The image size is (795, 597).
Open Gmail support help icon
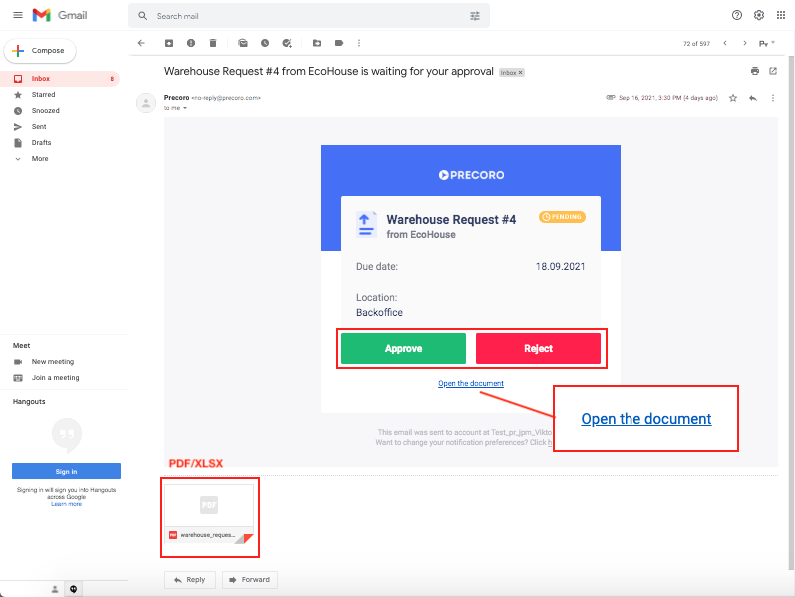pos(737,15)
